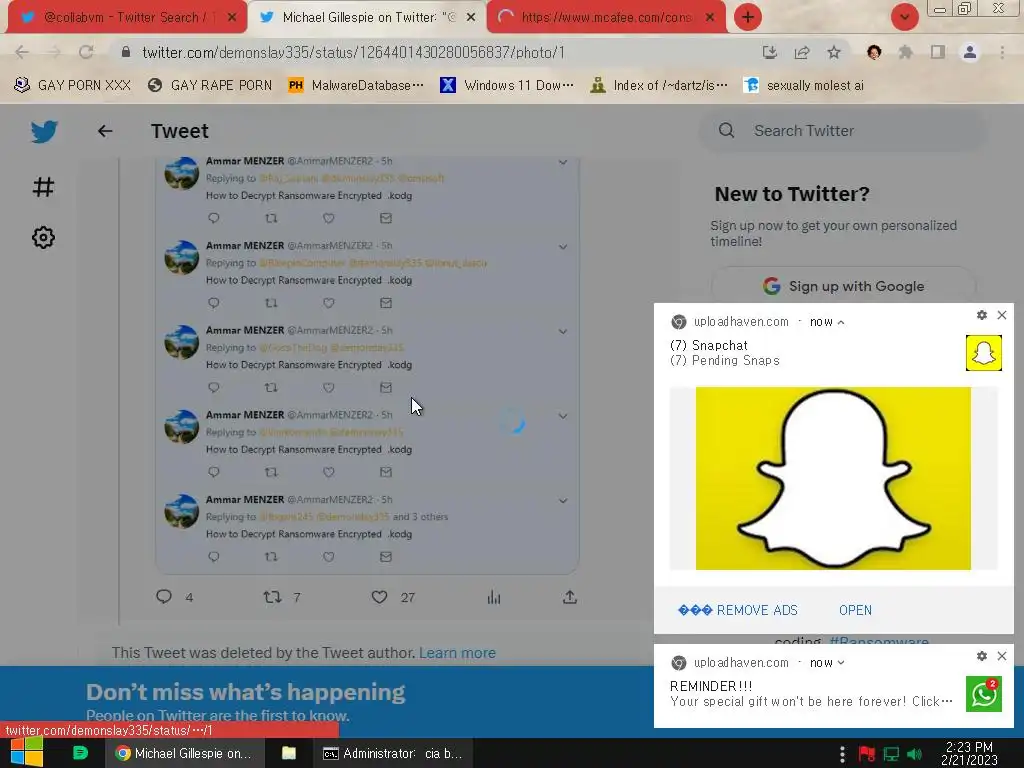The image size is (1024, 768).
Task: Open the browser side panel icon
Action: point(938,52)
